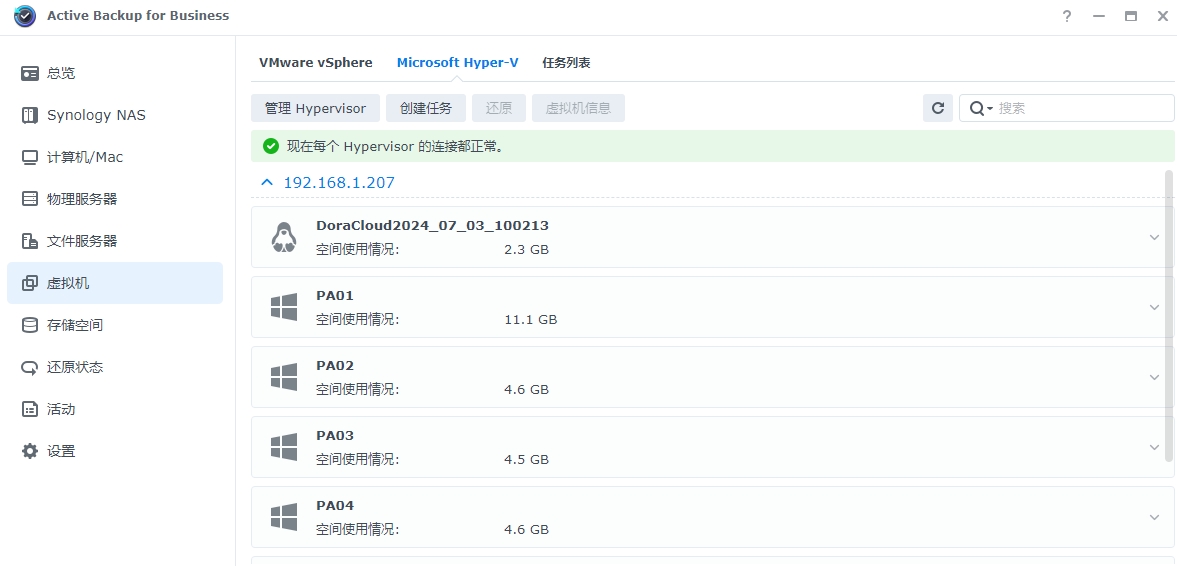This screenshot has height=566, width=1177.
Task: Click the 创建任务 create task button
Action: (x=426, y=108)
